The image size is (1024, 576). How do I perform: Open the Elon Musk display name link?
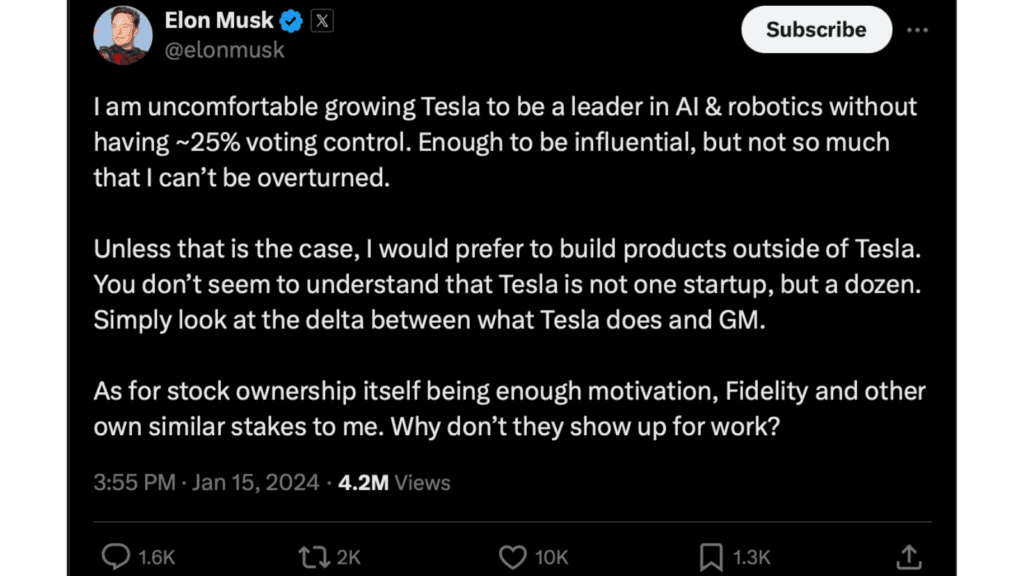218,19
